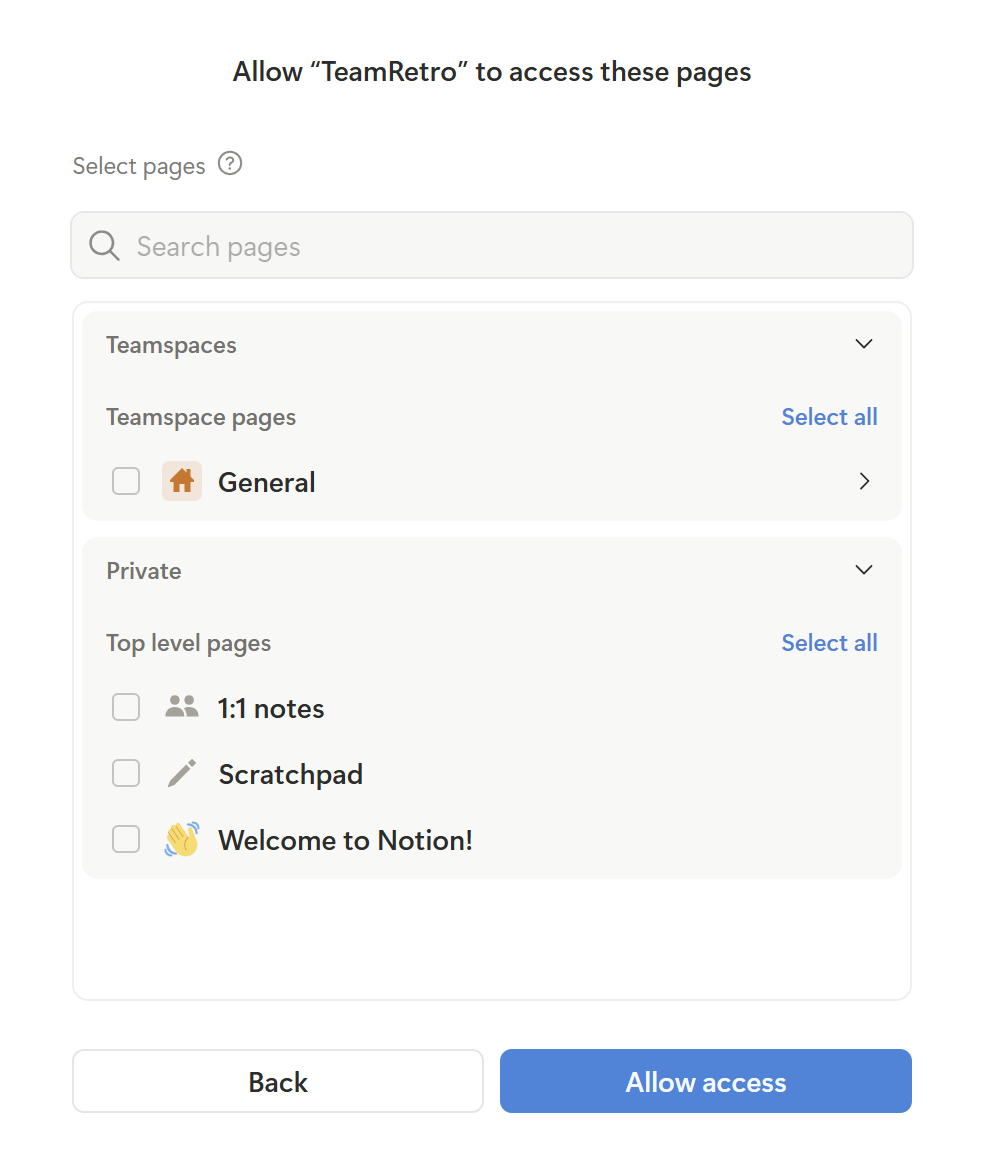Screen dimensions: 990x1152
Task: Select all Top level pages
Action: (x=829, y=643)
